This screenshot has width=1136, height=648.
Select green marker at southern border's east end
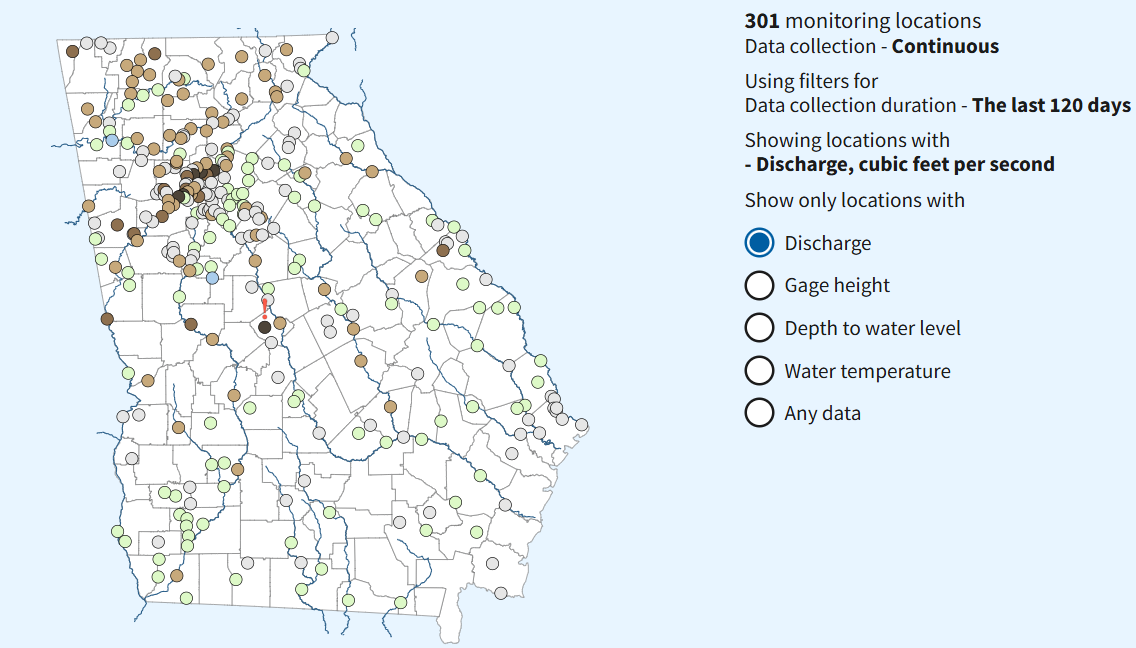pos(400,602)
